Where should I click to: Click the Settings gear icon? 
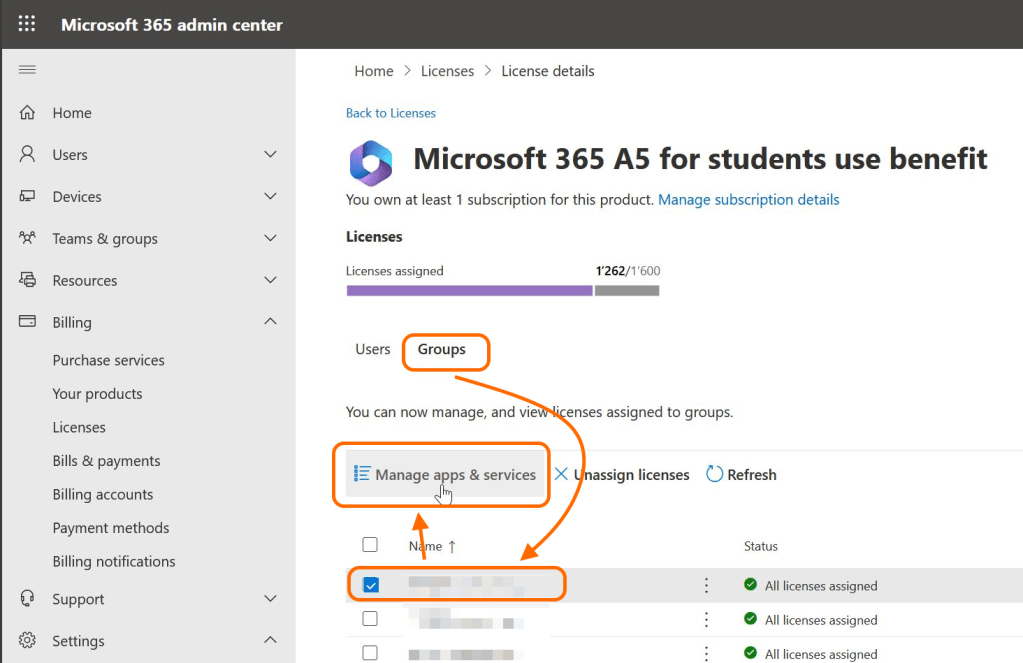tap(28, 641)
